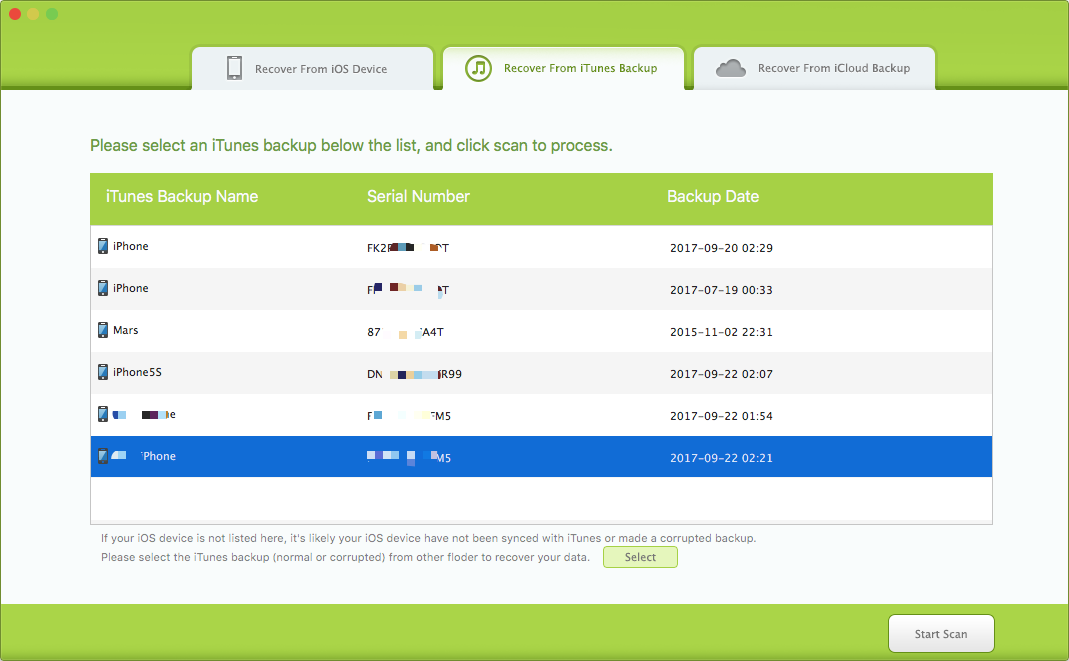Viewport: 1069px width, 661px height.
Task: Click the iTunes music note icon
Action: click(479, 68)
